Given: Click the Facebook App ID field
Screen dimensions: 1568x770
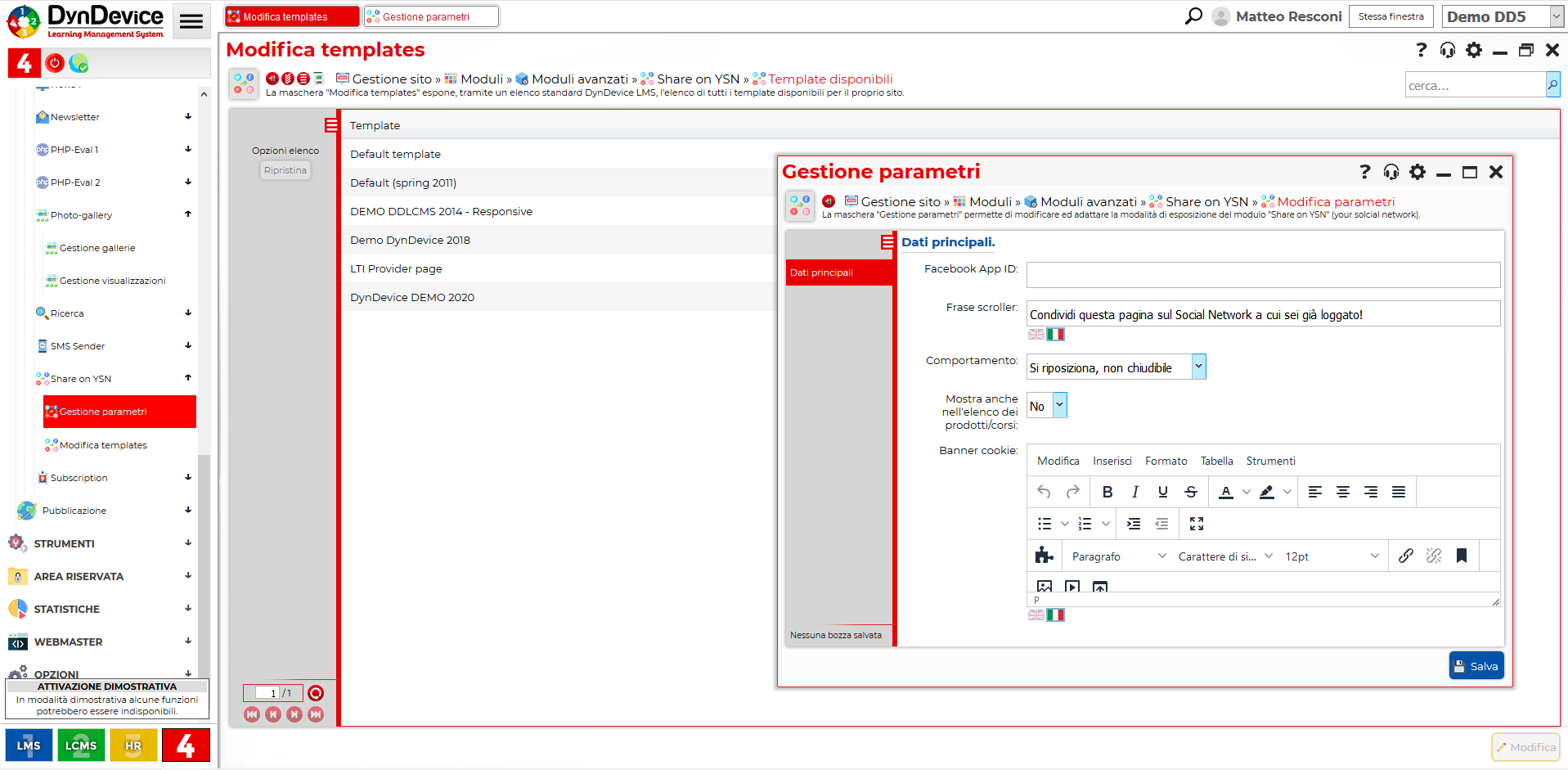Looking at the screenshot, I should tap(1262, 275).
